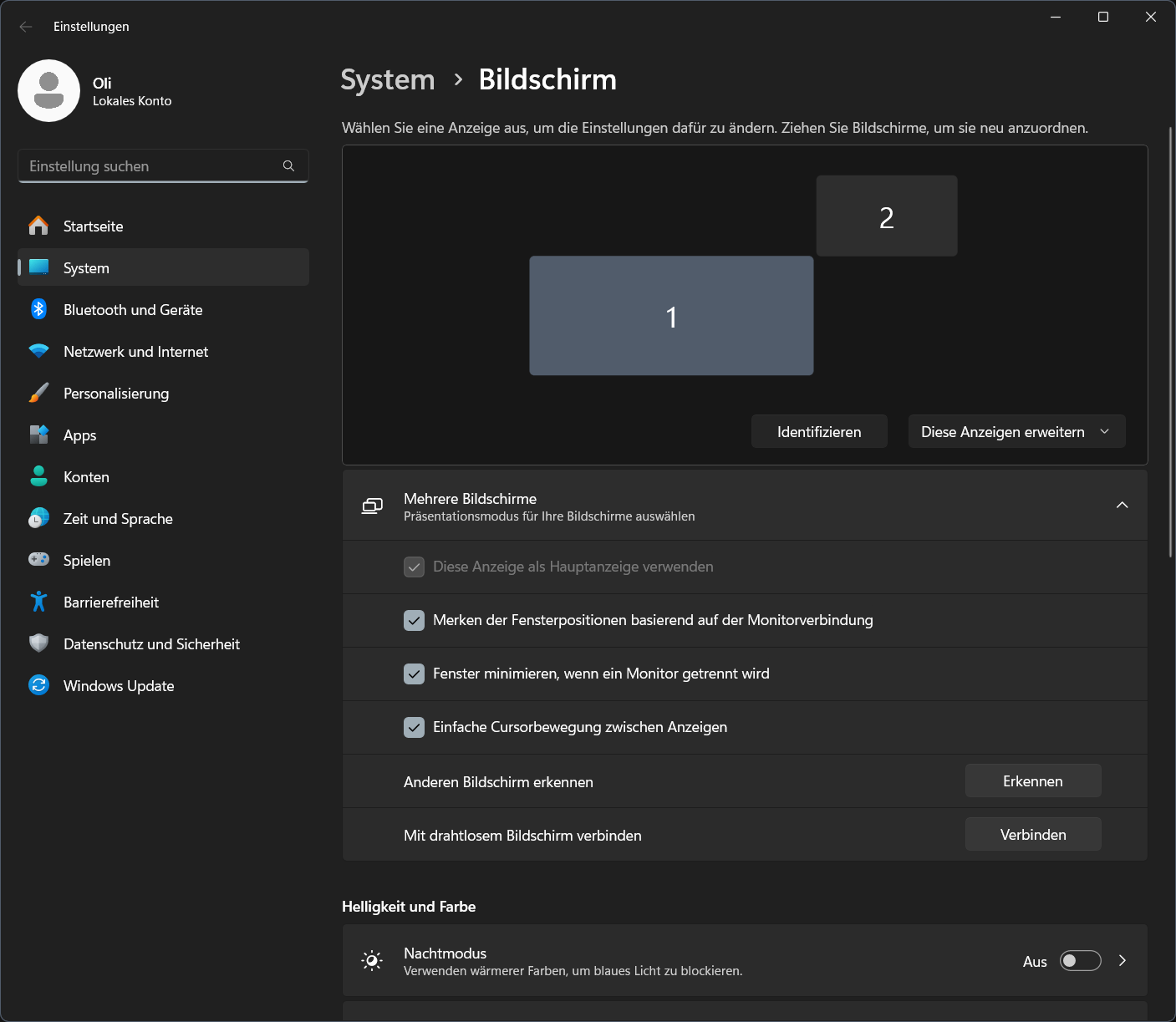This screenshot has height=1022, width=1176.
Task: Click the Windows Update icon
Action: click(38, 685)
